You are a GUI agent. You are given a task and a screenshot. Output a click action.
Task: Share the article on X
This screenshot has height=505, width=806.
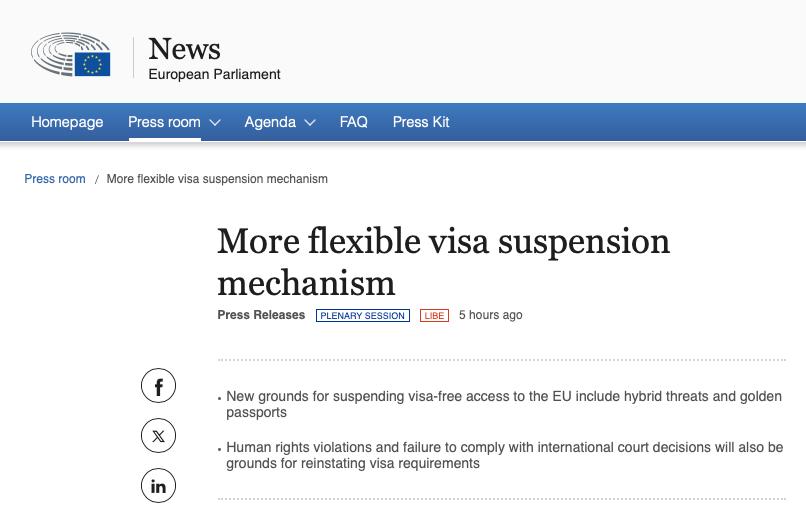tap(158, 436)
